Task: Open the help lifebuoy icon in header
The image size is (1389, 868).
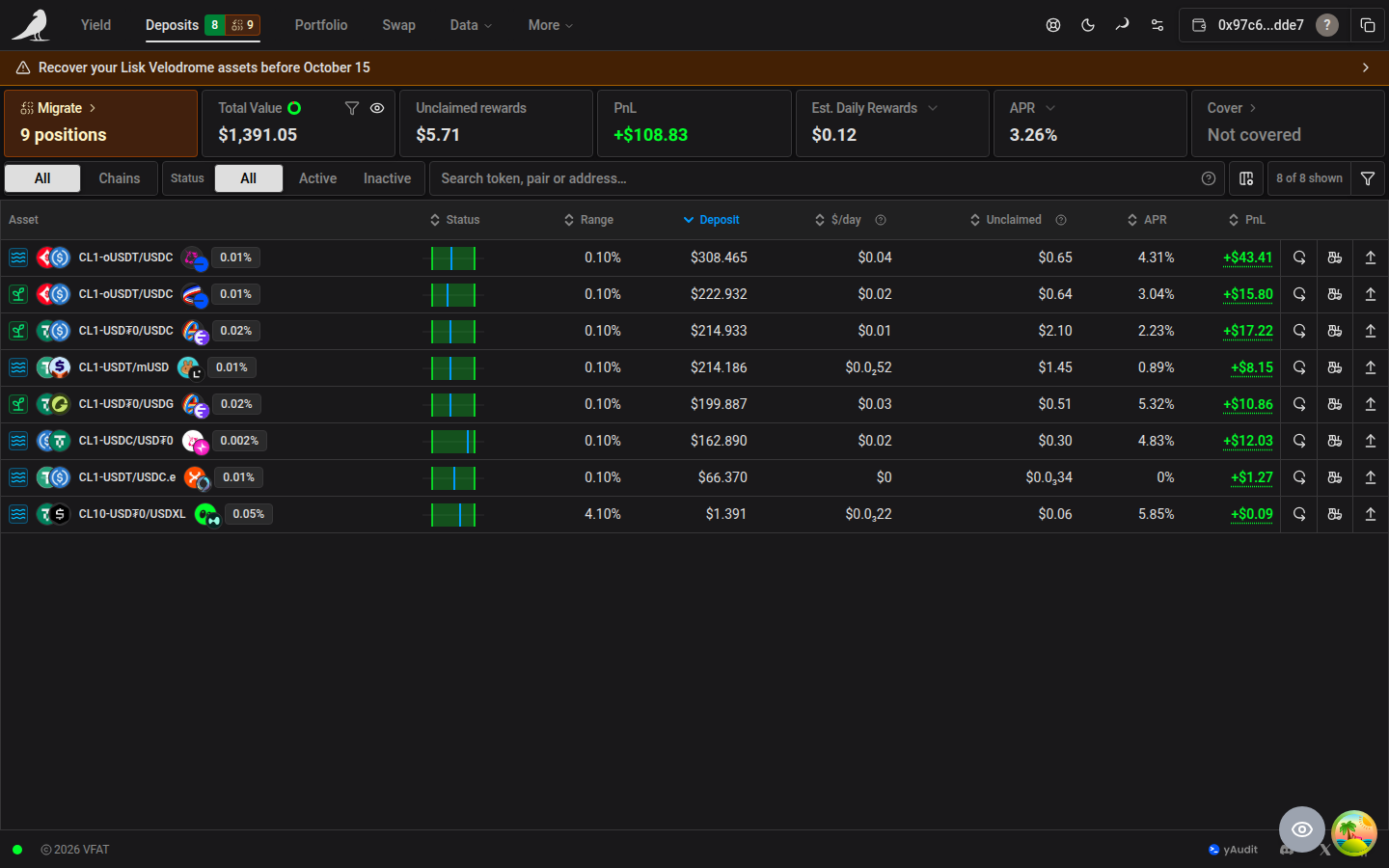Action: [1053, 25]
